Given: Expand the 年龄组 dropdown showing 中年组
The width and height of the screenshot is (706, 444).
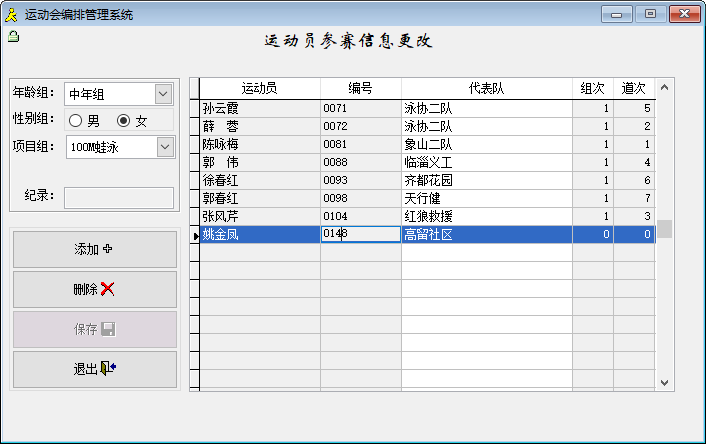Looking at the screenshot, I should coord(164,94).
